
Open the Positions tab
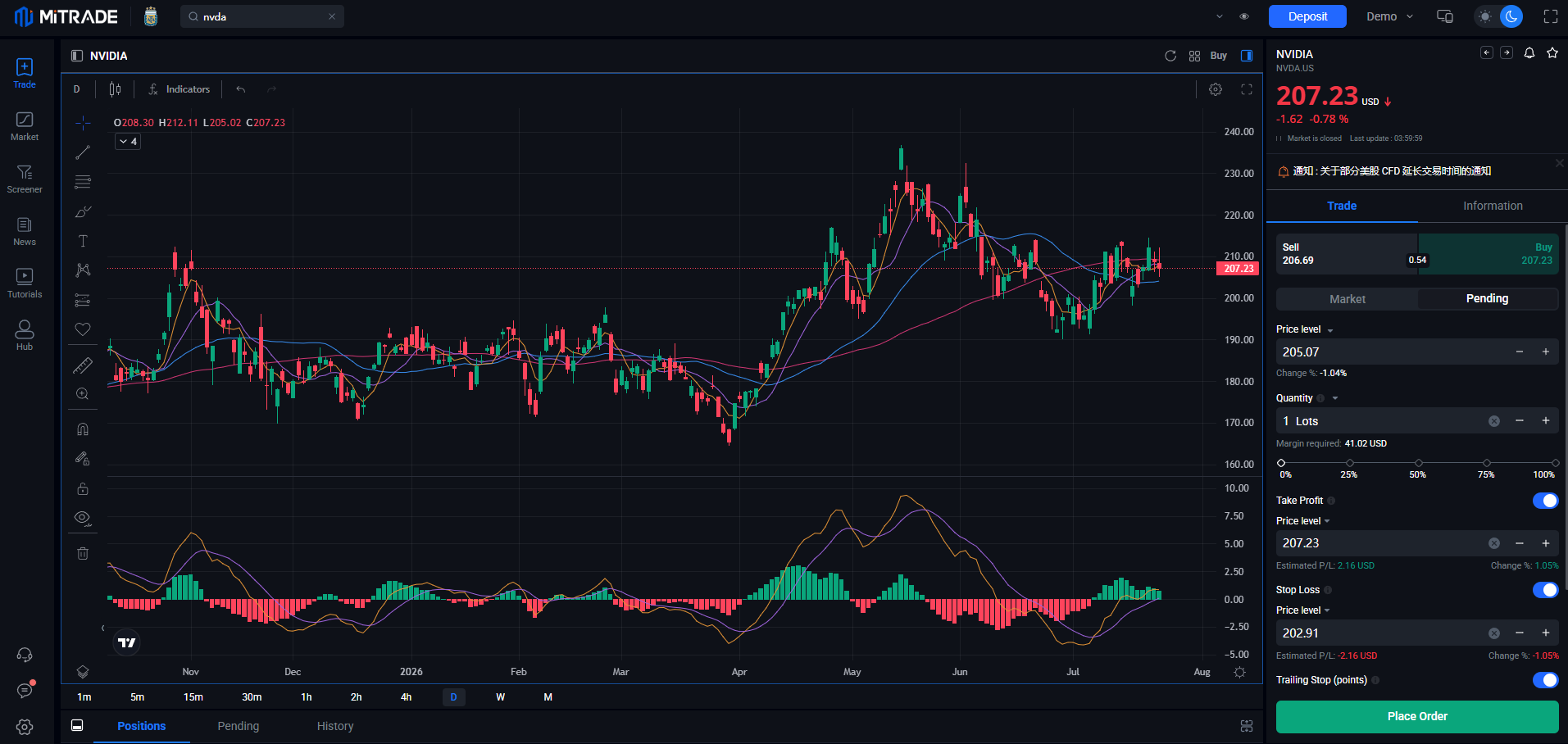[x=141, y=726]
